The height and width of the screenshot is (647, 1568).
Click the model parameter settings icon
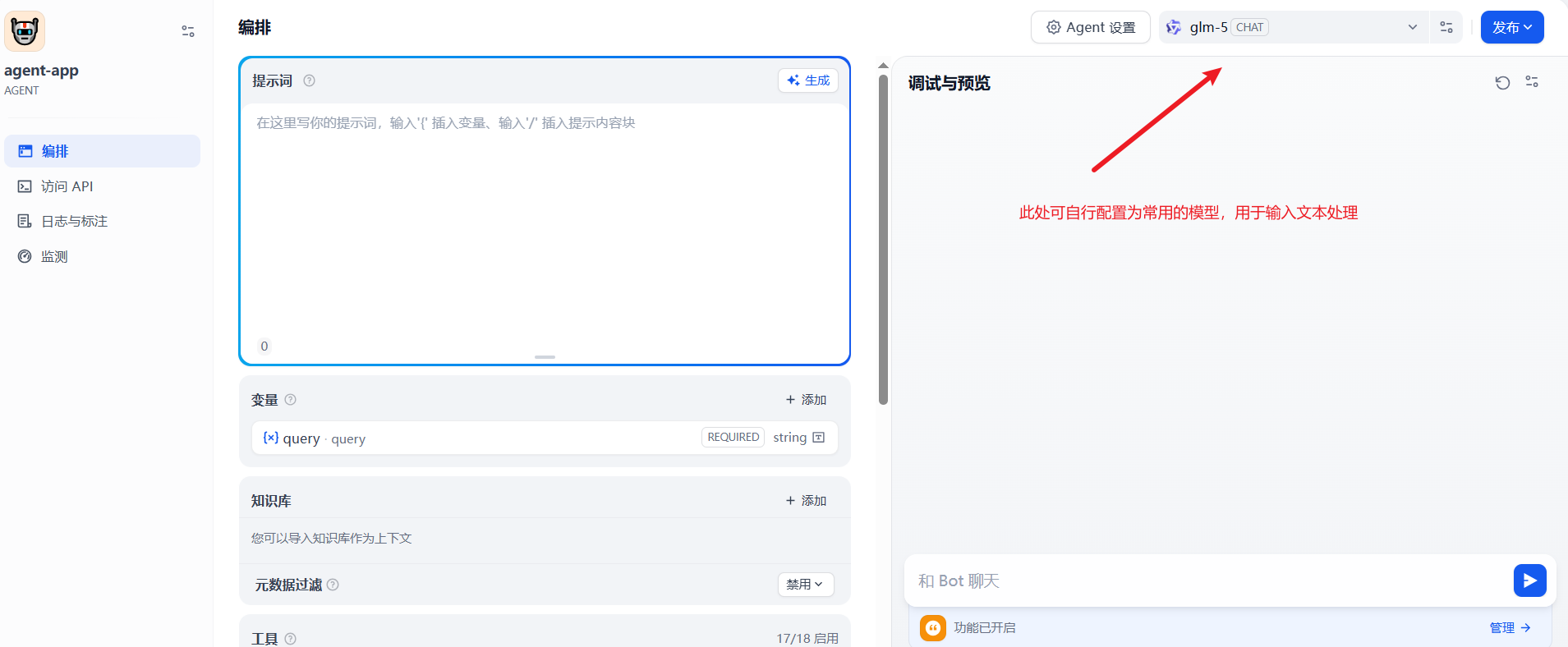pyautogui.click(x=1446, y=27)
